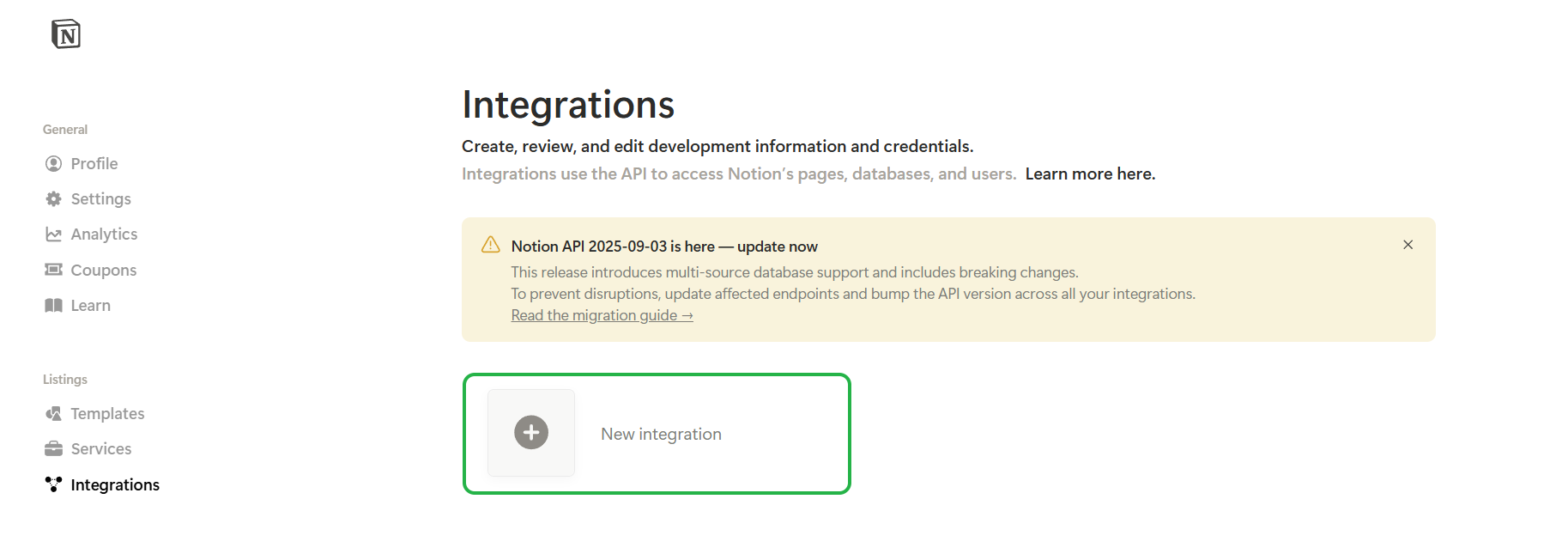Viewport: 1568px width, 554px height.
Task: Click the Profile person icon in sidebar
Action: [x=53, y=163]
